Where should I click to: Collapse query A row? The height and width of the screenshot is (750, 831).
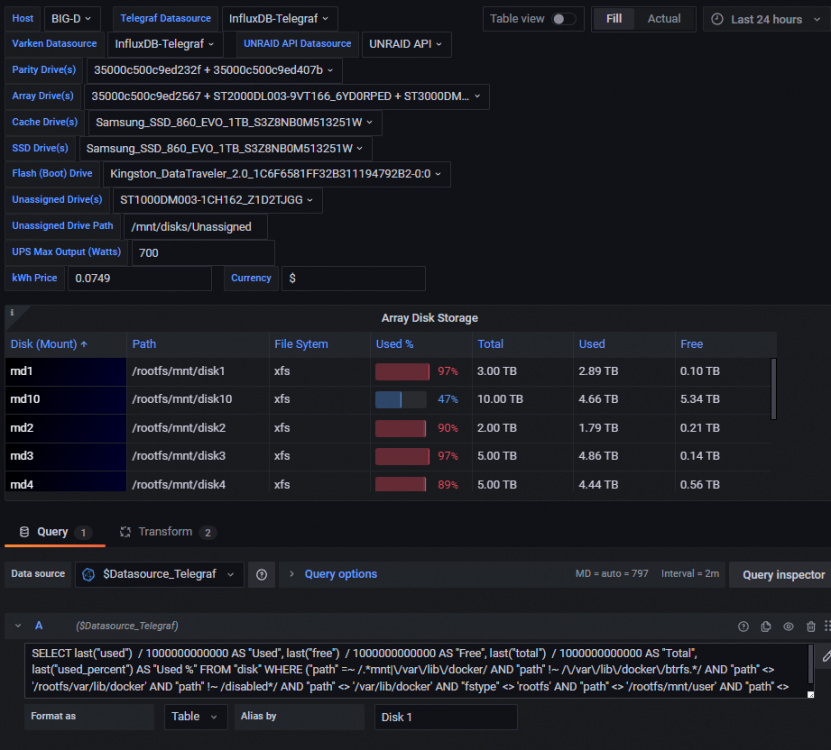[x=18, y=626]
